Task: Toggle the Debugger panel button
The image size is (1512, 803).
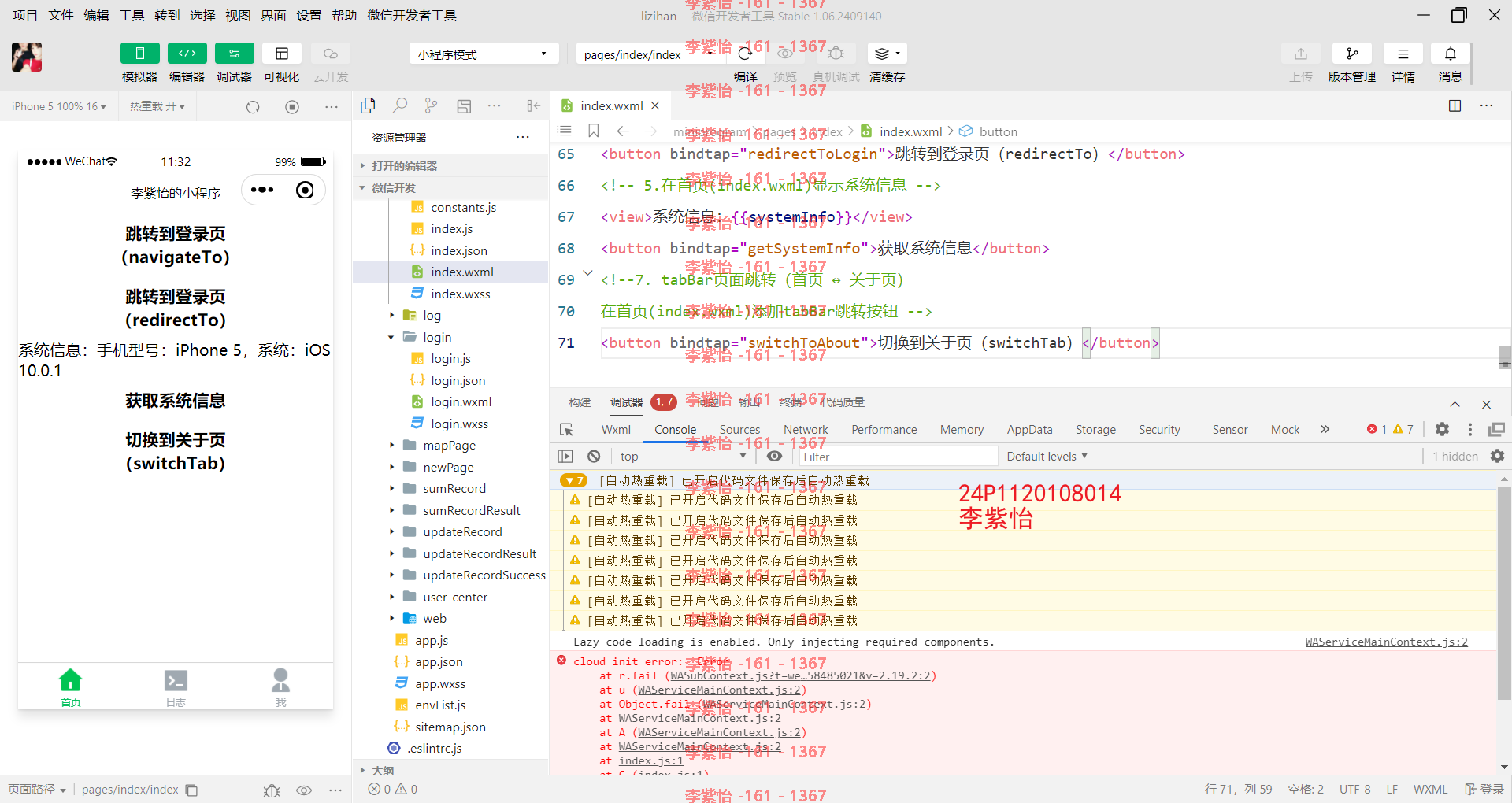Action: [x=234, y=54]
